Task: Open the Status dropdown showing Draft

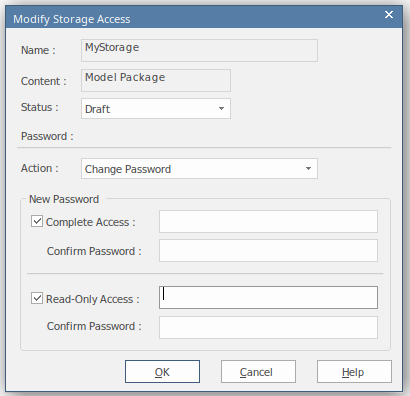Action: click(x=156, y=108)
